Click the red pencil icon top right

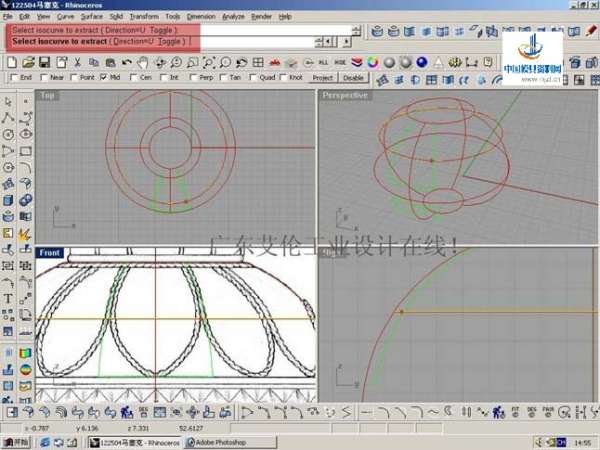pyautogui.click(x=592, y=31)
